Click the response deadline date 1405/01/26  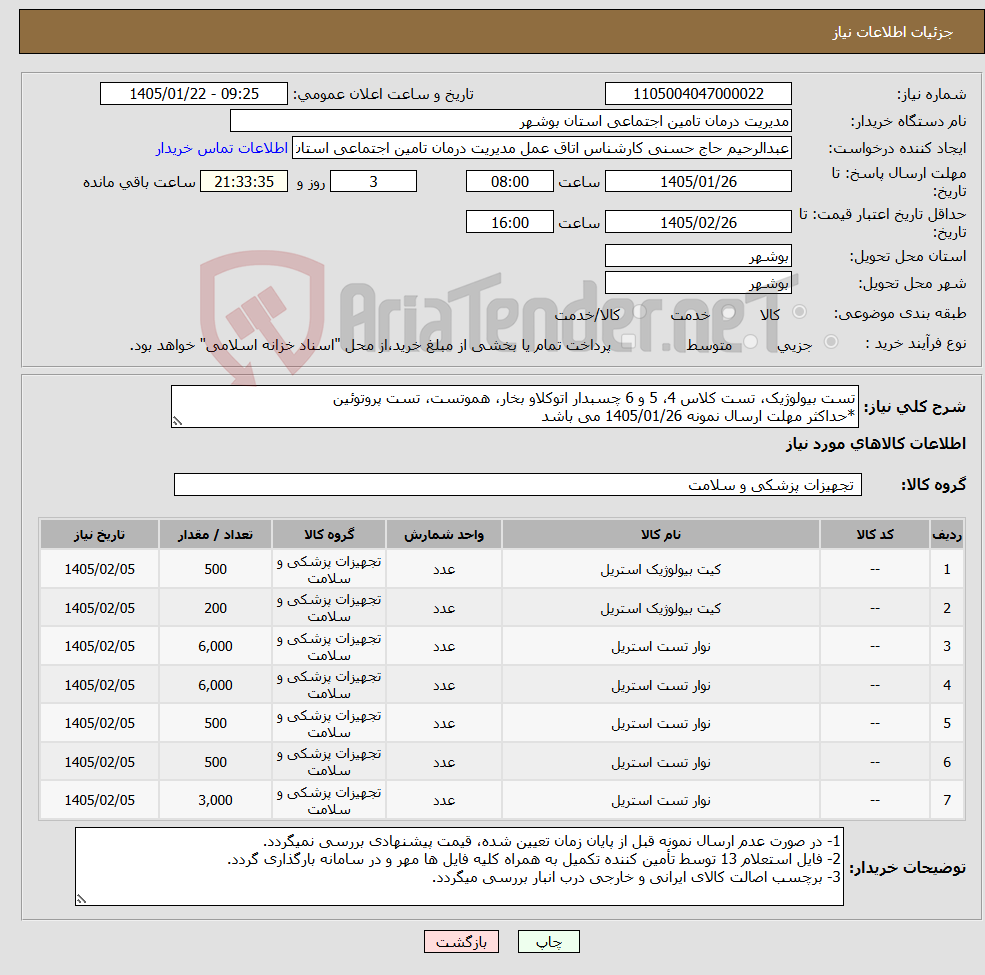pos(698,182)
